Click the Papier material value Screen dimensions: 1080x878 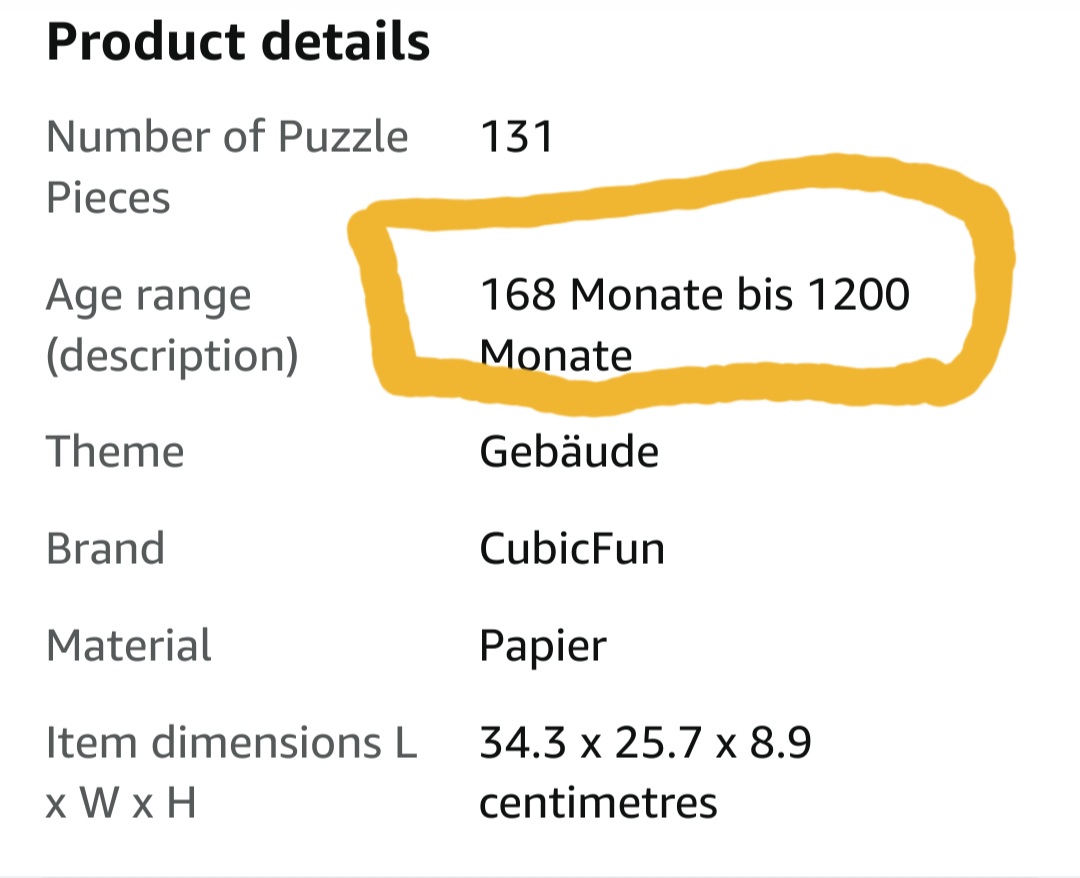pyautogui.click(x=543, y=646)
